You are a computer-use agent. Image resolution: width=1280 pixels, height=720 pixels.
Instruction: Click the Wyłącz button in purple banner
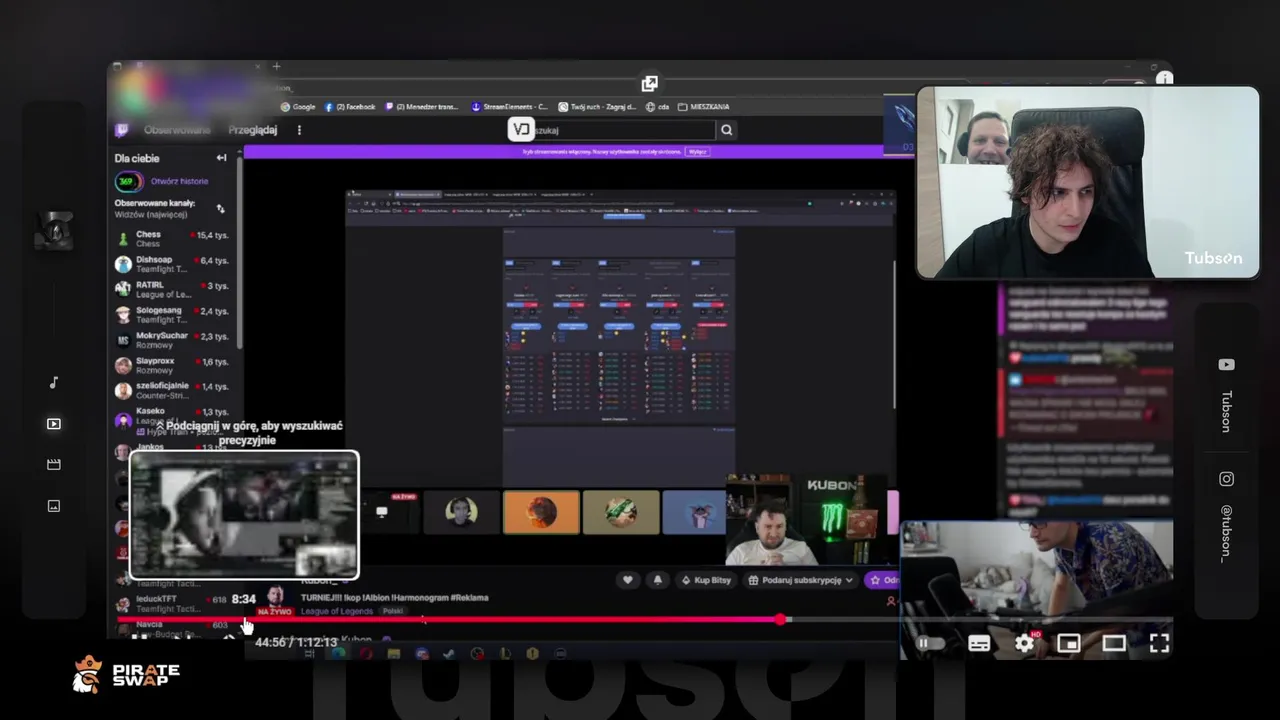click(x=698, y=152)
